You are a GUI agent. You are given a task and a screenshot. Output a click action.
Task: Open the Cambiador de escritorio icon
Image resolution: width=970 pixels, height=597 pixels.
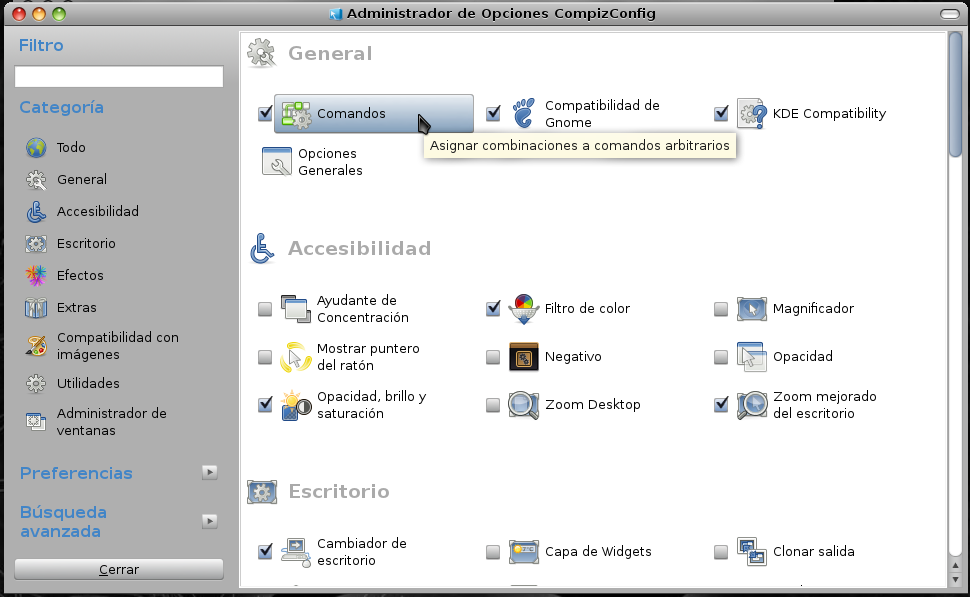(296, 552)
